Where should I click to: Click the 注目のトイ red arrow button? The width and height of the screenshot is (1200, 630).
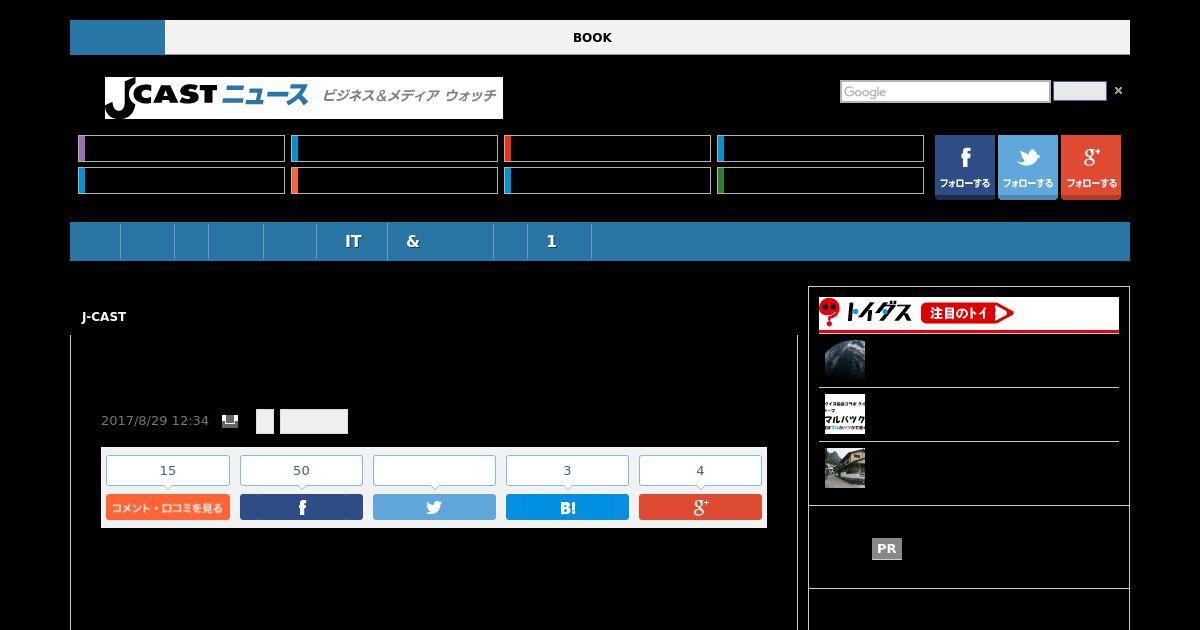[967, 313]
